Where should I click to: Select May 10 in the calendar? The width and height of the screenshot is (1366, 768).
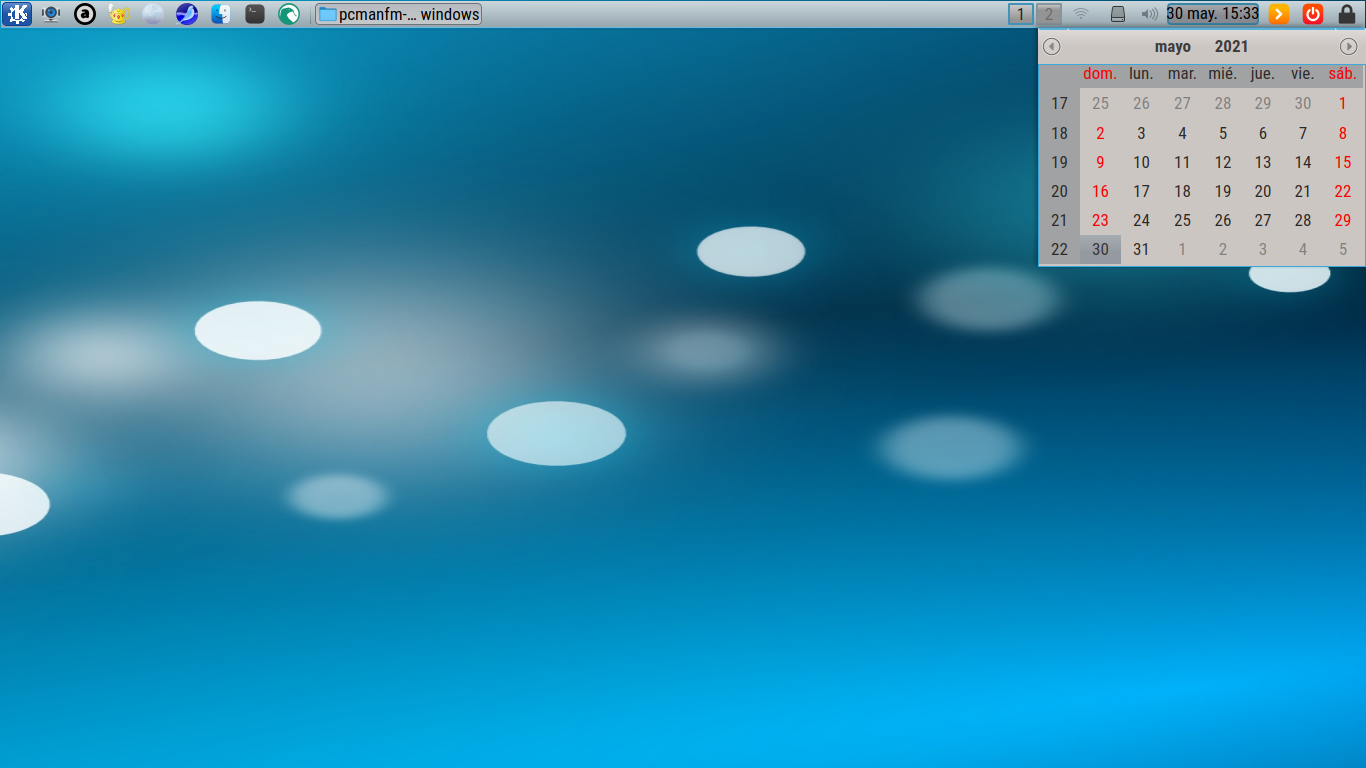click(1141, 162)
